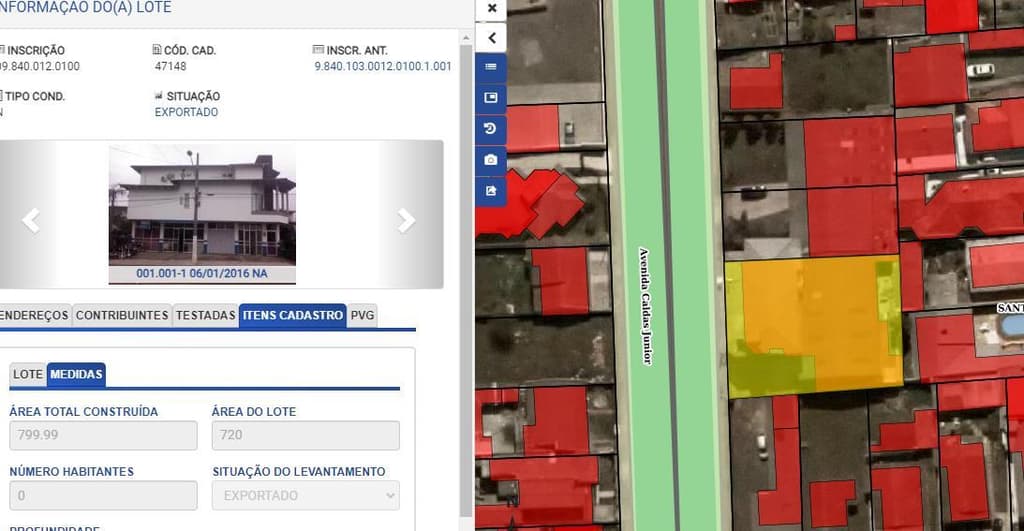Image resolution: width=1024 pixels, height=531 pixels.
Task: Switch to the ENDEREÇOS tab
Action: pos(34,315)
